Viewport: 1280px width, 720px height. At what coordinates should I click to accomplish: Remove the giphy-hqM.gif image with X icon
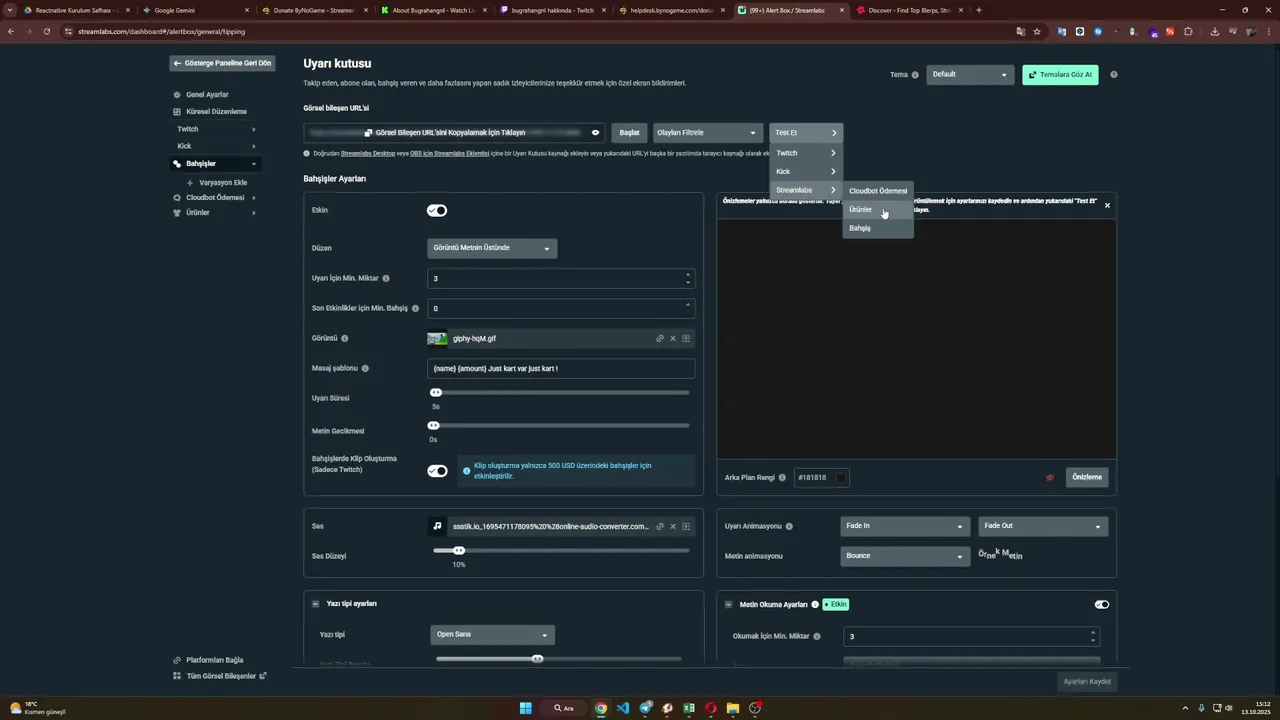pos(673,339)
